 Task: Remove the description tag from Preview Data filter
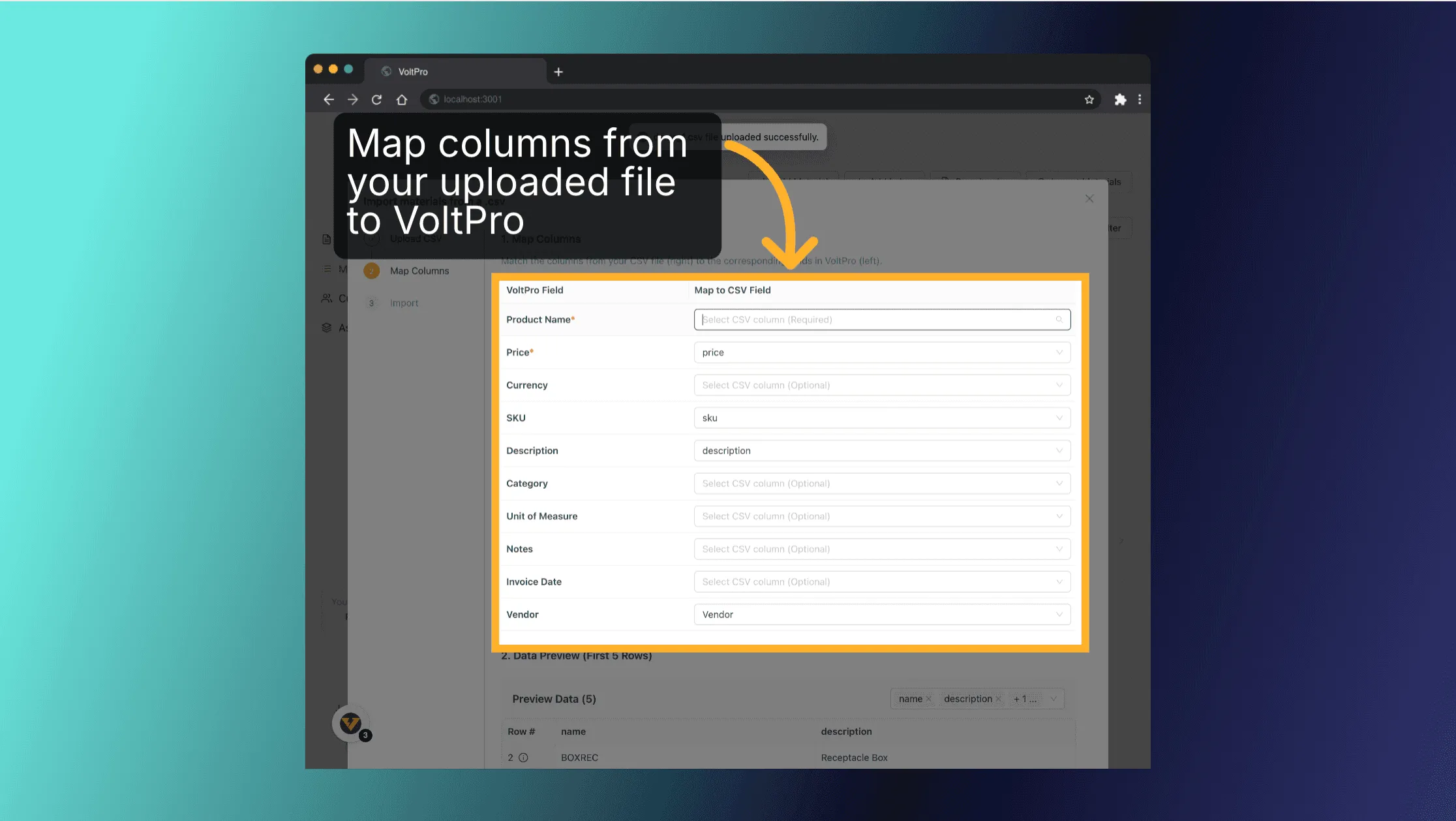click(999, 699)
